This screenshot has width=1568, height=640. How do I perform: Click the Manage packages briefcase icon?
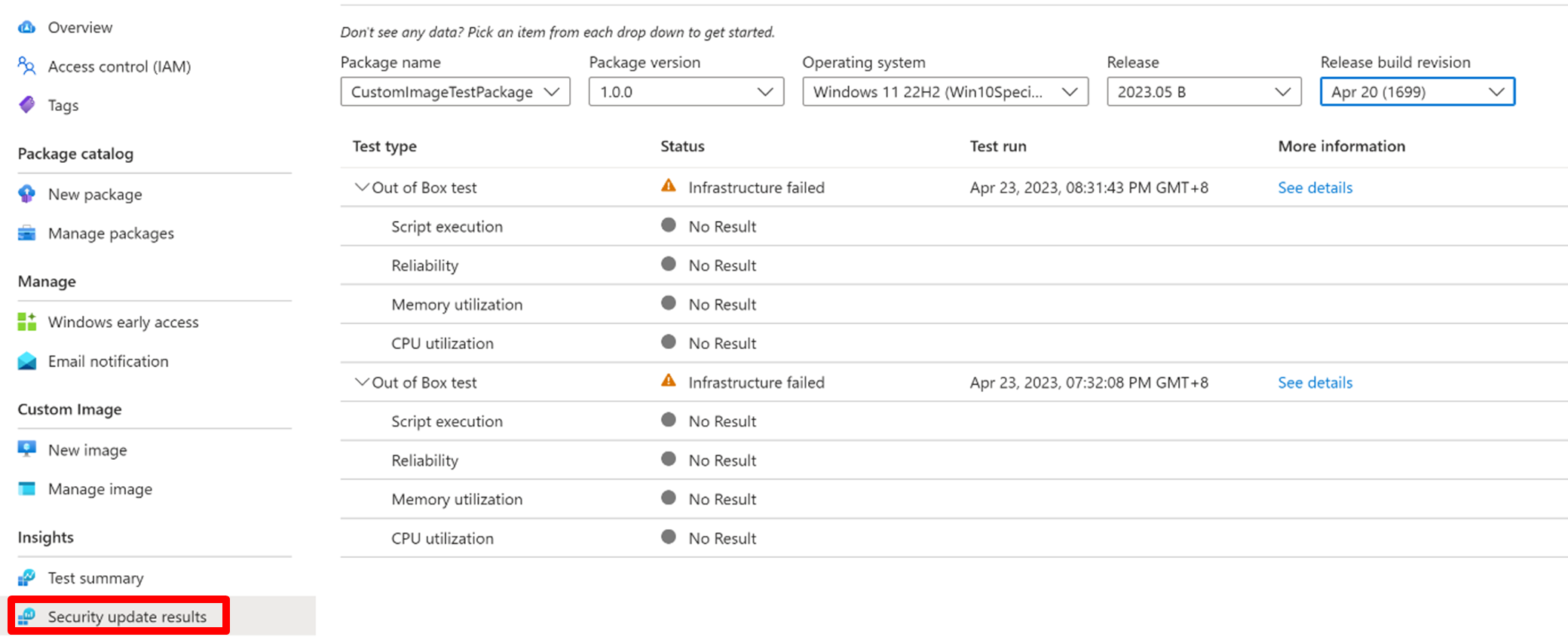click(27, 233)
